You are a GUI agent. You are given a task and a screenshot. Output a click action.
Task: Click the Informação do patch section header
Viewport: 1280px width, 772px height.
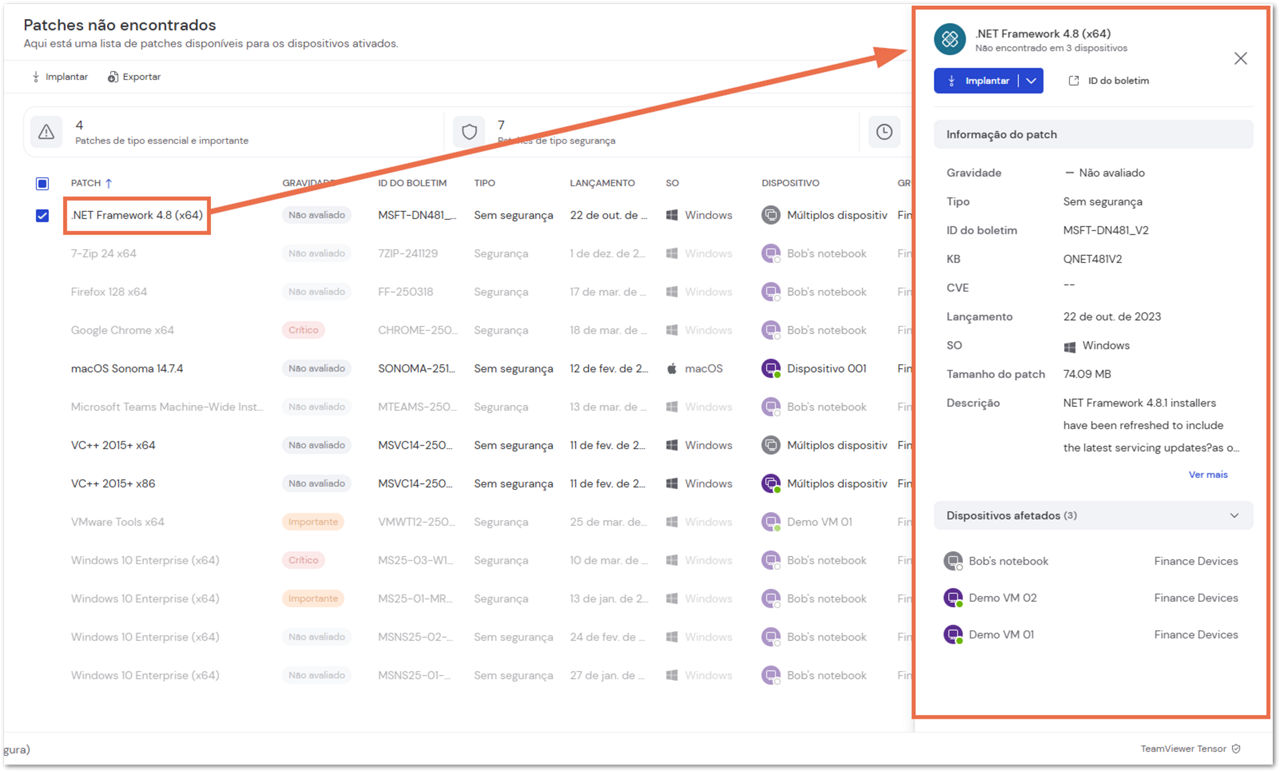tap(1093, 135)
